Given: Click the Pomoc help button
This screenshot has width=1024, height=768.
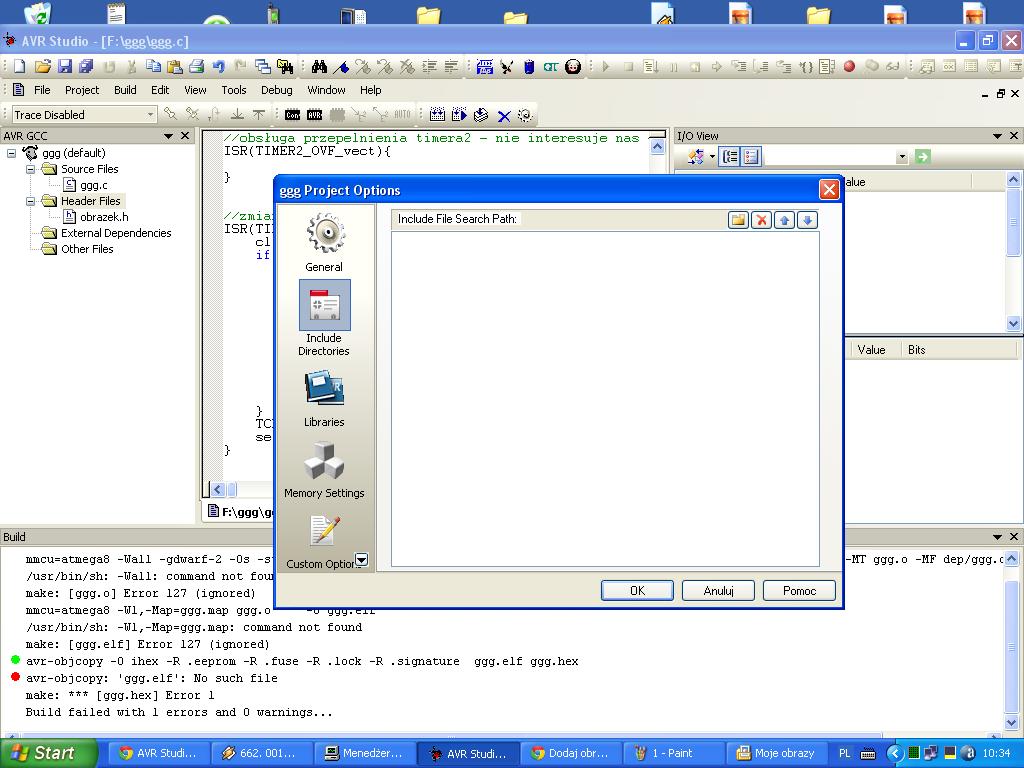Looking at the screenshot, I should 799,590.
